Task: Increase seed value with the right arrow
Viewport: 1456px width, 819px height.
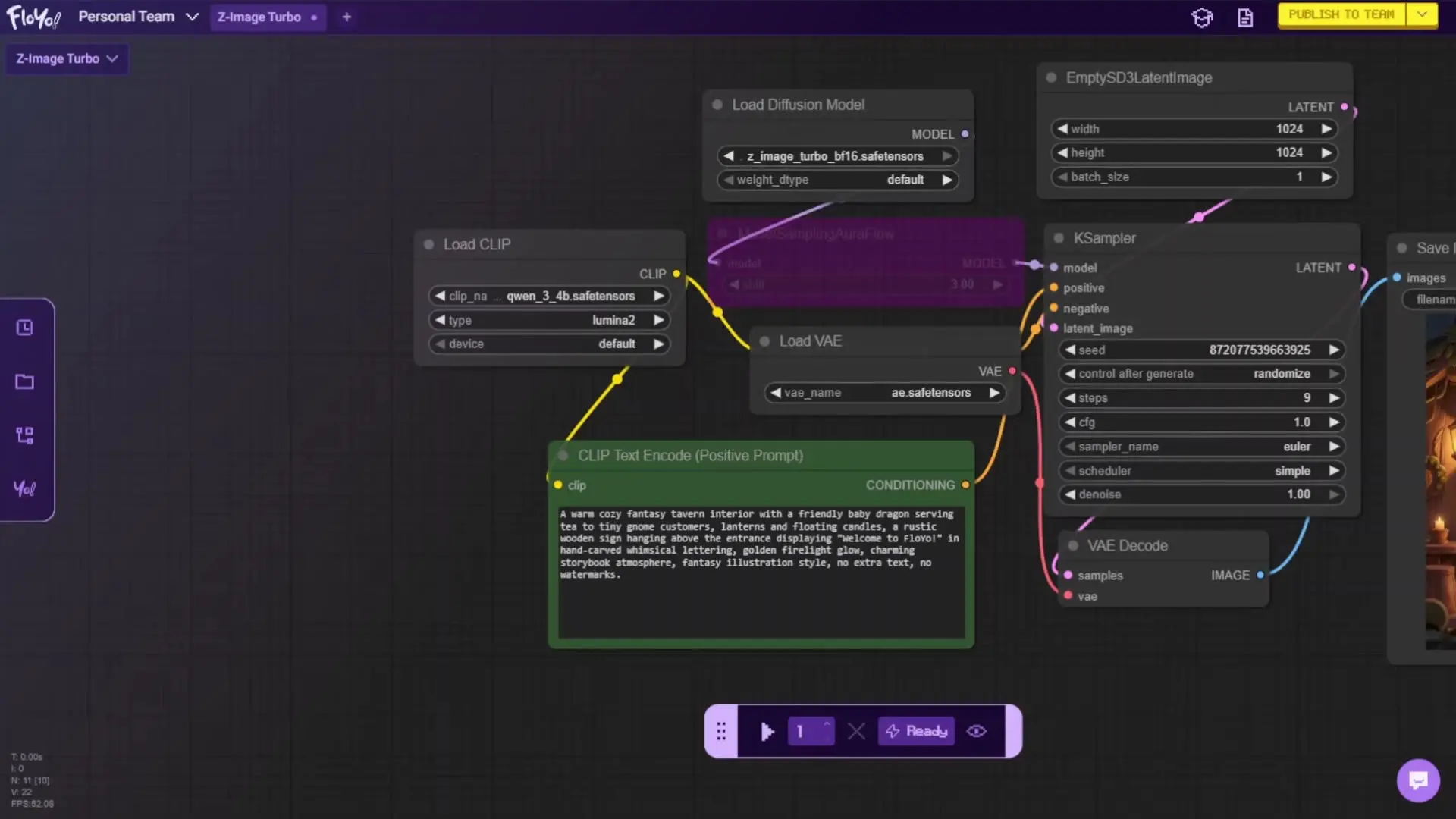Action: 1334,350
